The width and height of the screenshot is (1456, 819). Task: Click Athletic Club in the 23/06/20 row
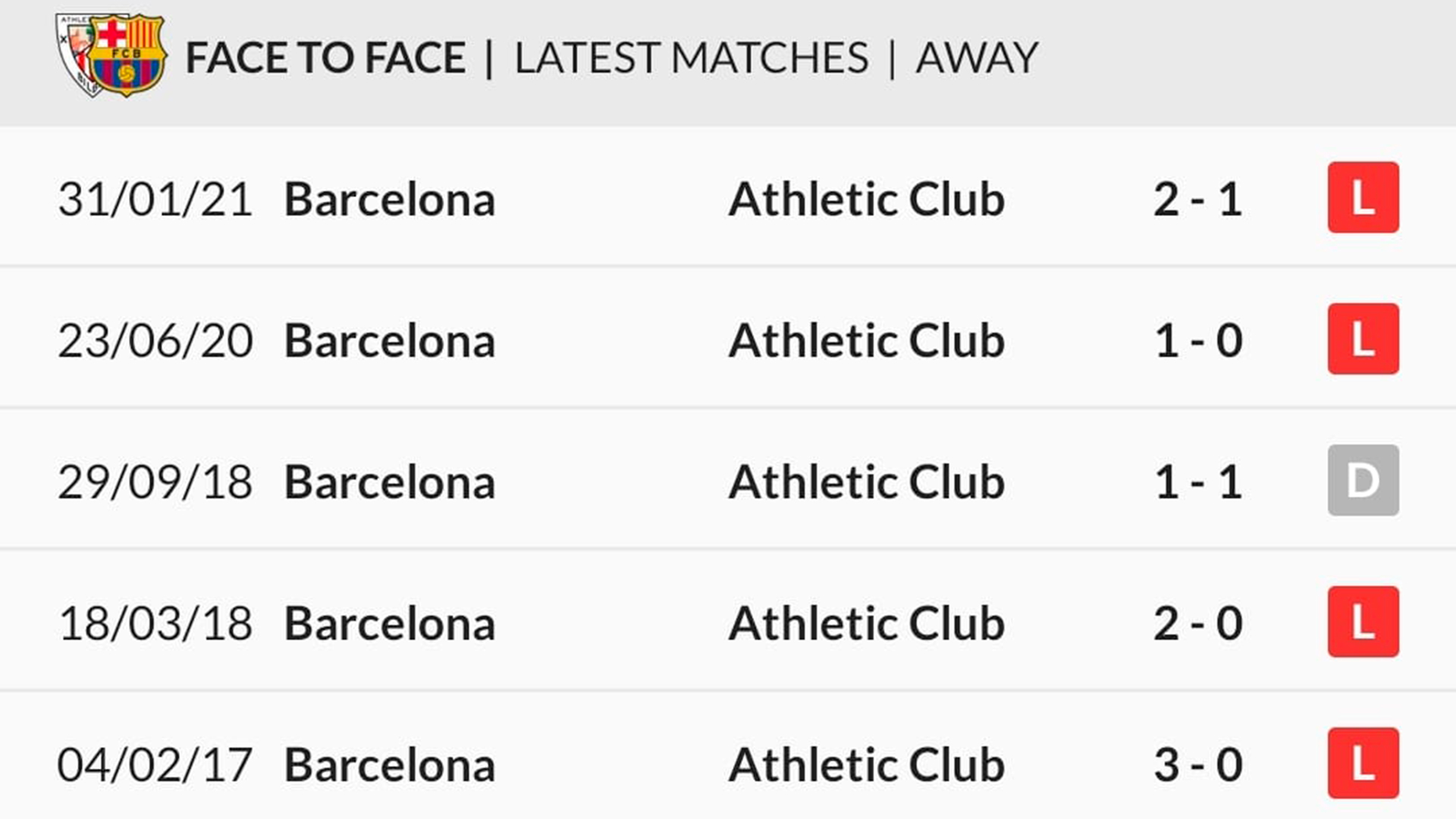[866, 340]
